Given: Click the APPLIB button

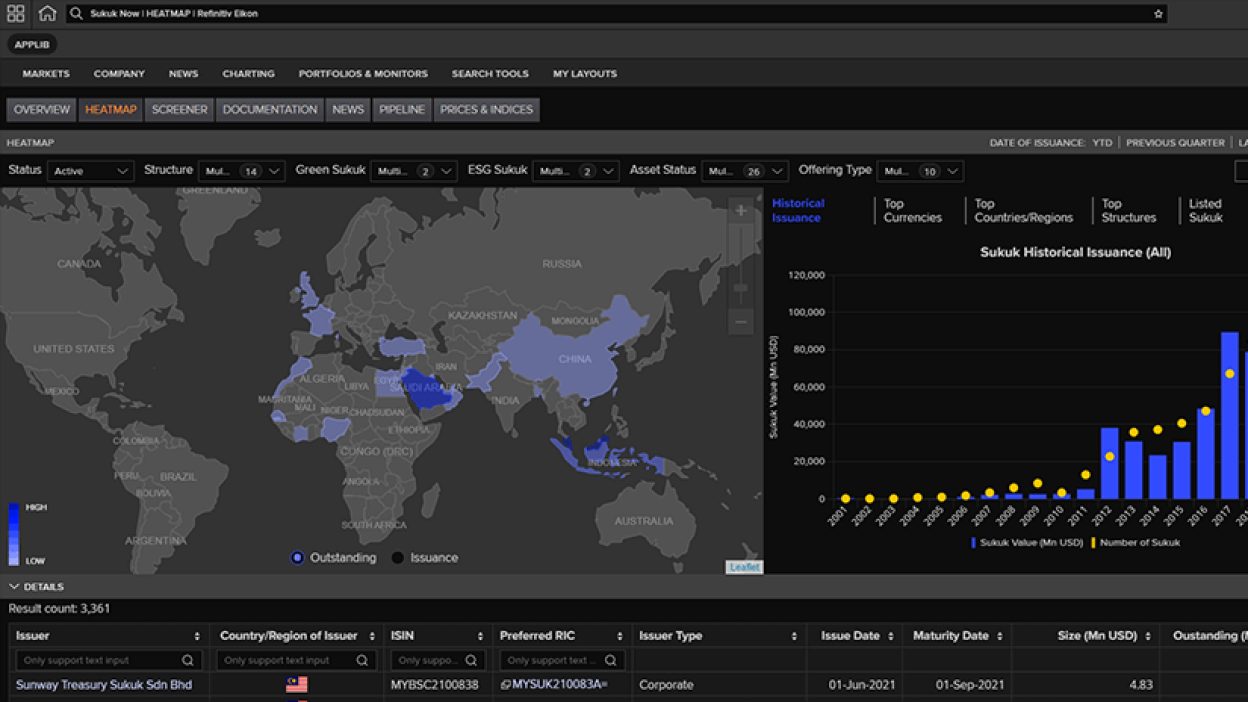Looking at the screenshot, I should [31, 44].
